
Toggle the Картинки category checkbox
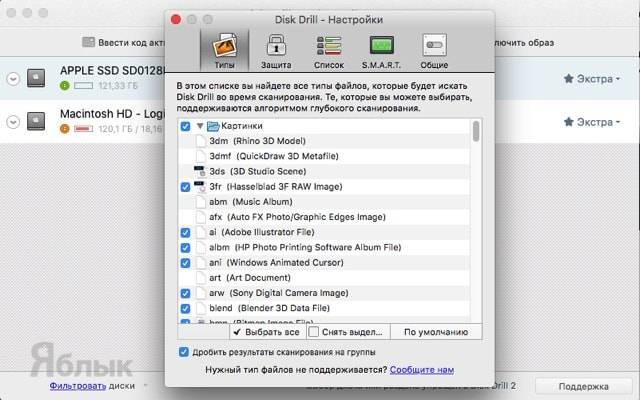click(x=185, y=126)
